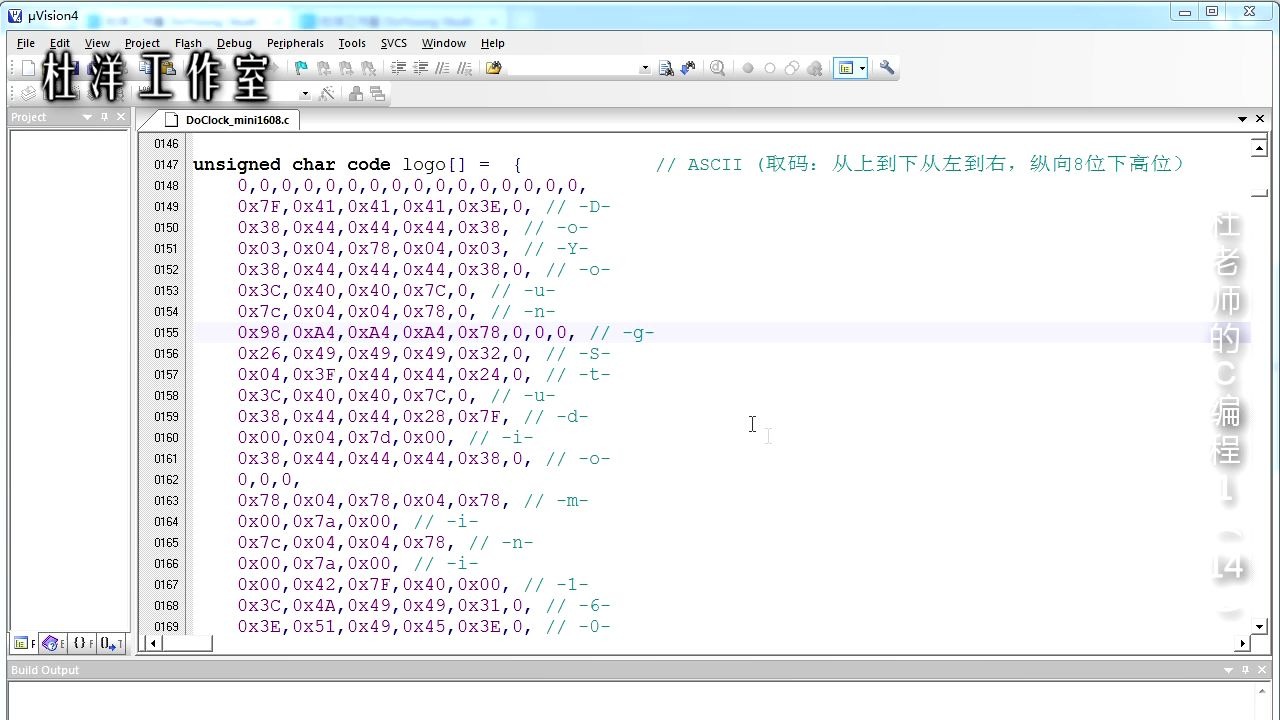Select the DoClock_mini1608.c editor tab

point(227,120)
